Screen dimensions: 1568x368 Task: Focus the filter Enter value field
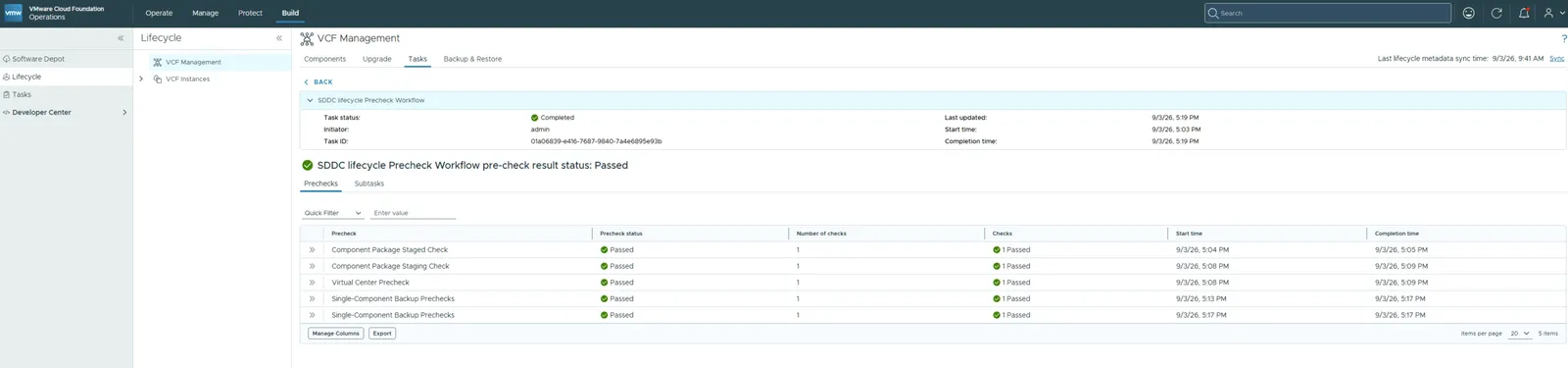tap(413, 213)
